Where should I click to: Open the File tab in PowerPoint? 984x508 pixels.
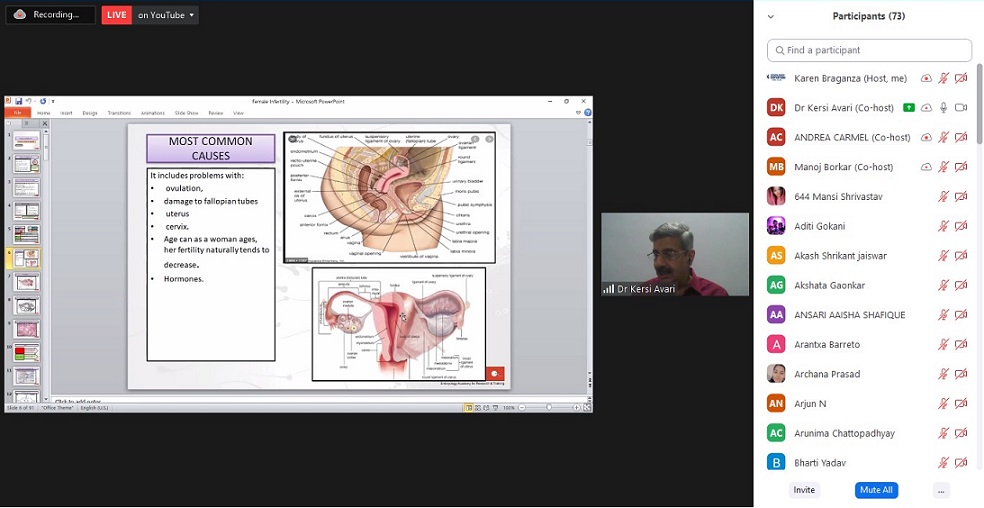point(18,113)
